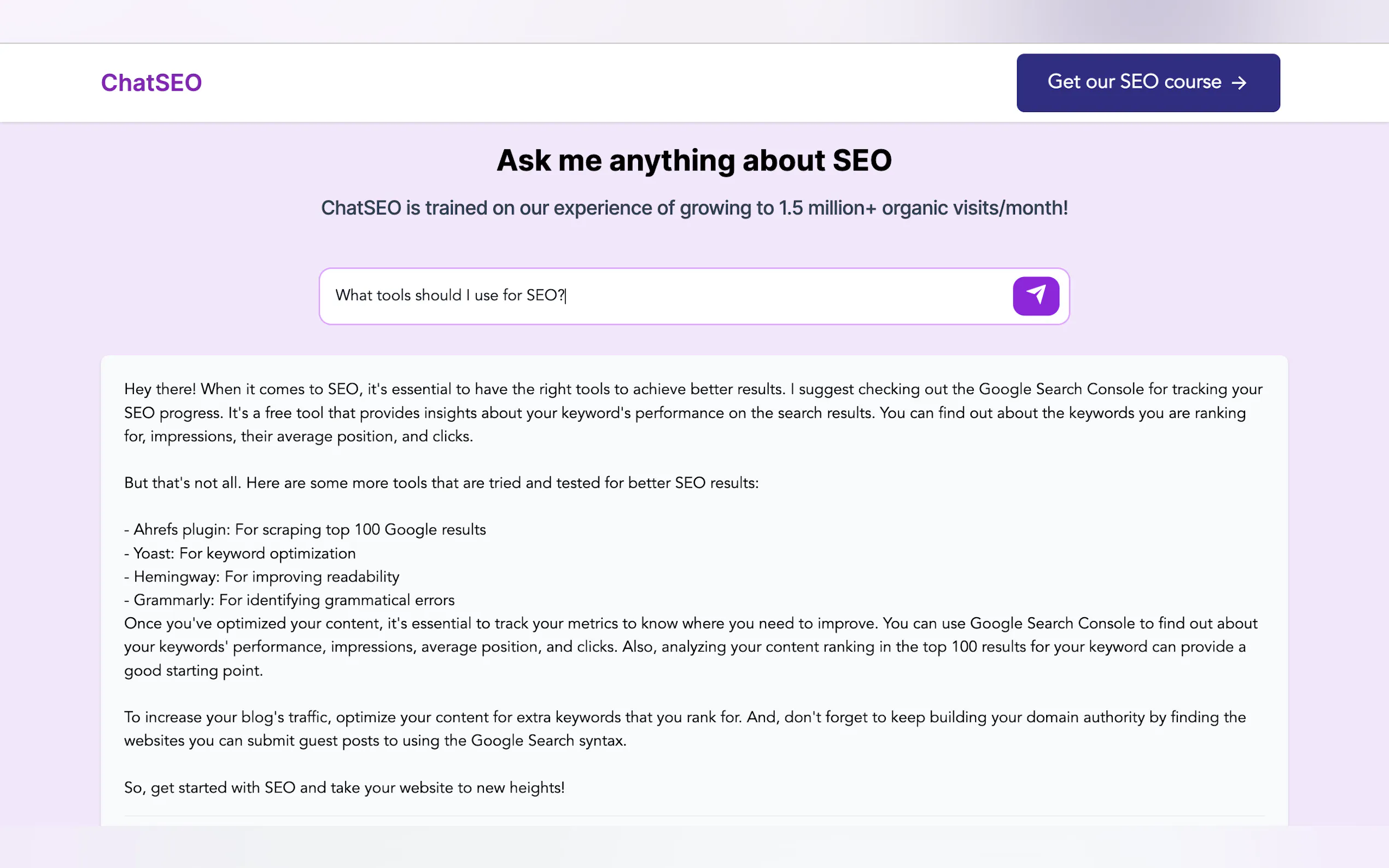Click the arrow icon beside SEO course
1389x868 pixels.
pyautogui.click(x=1239, y=83)
